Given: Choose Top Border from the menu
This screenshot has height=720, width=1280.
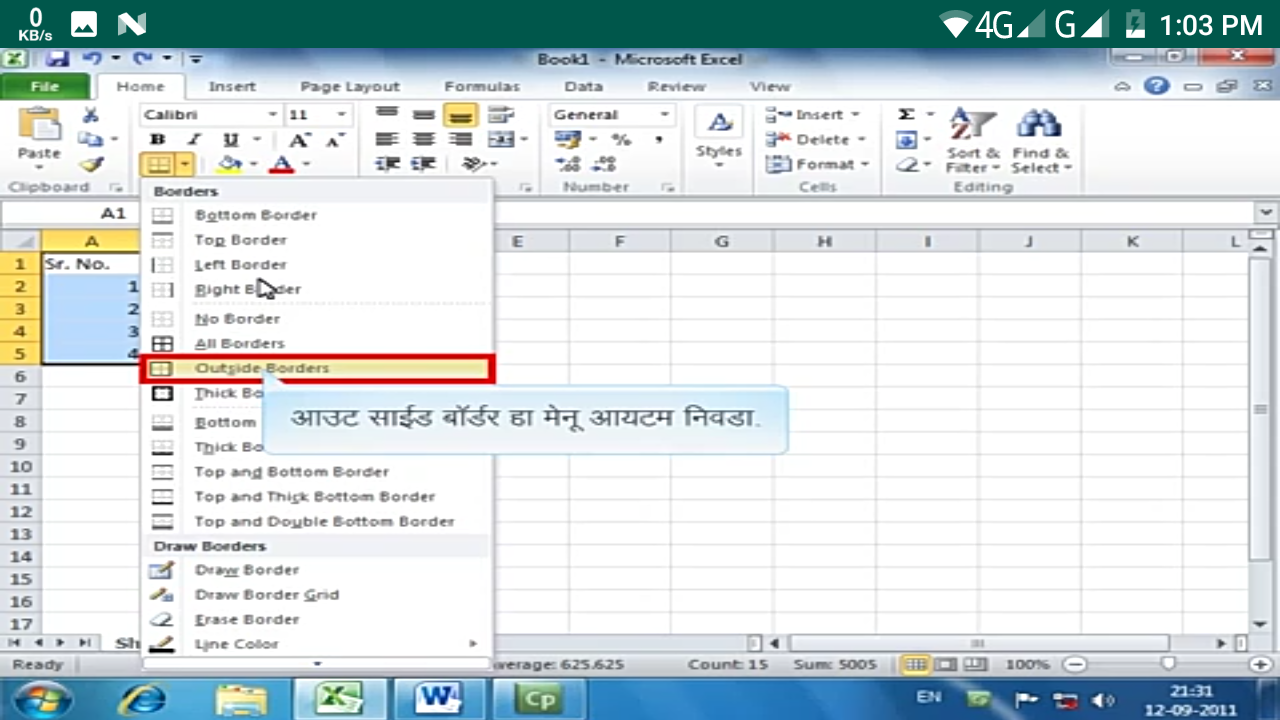Looking at the screenshot, I should [316, 240].
